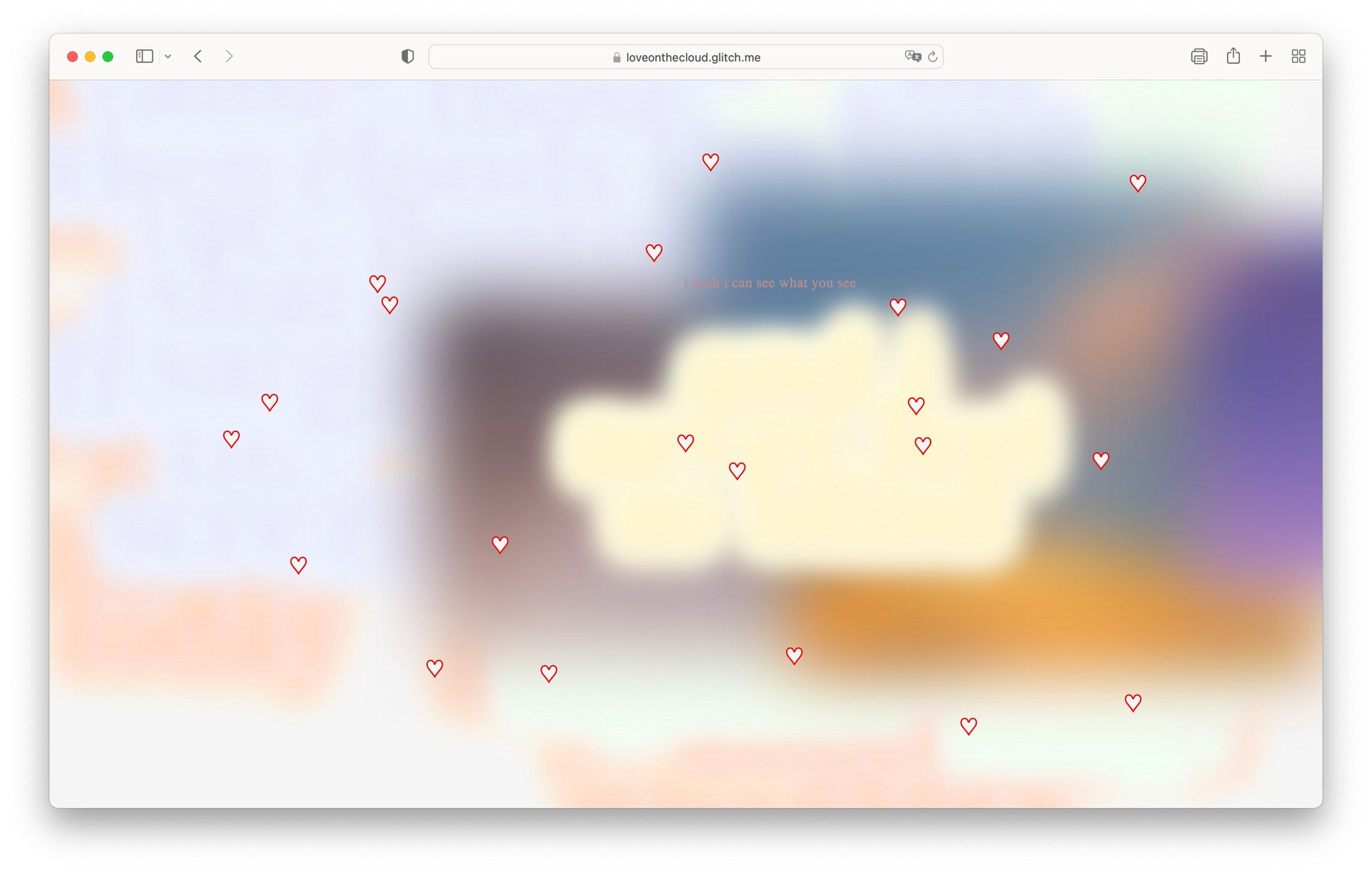
Task: Close the Safari window with red button
Action: 72,56
